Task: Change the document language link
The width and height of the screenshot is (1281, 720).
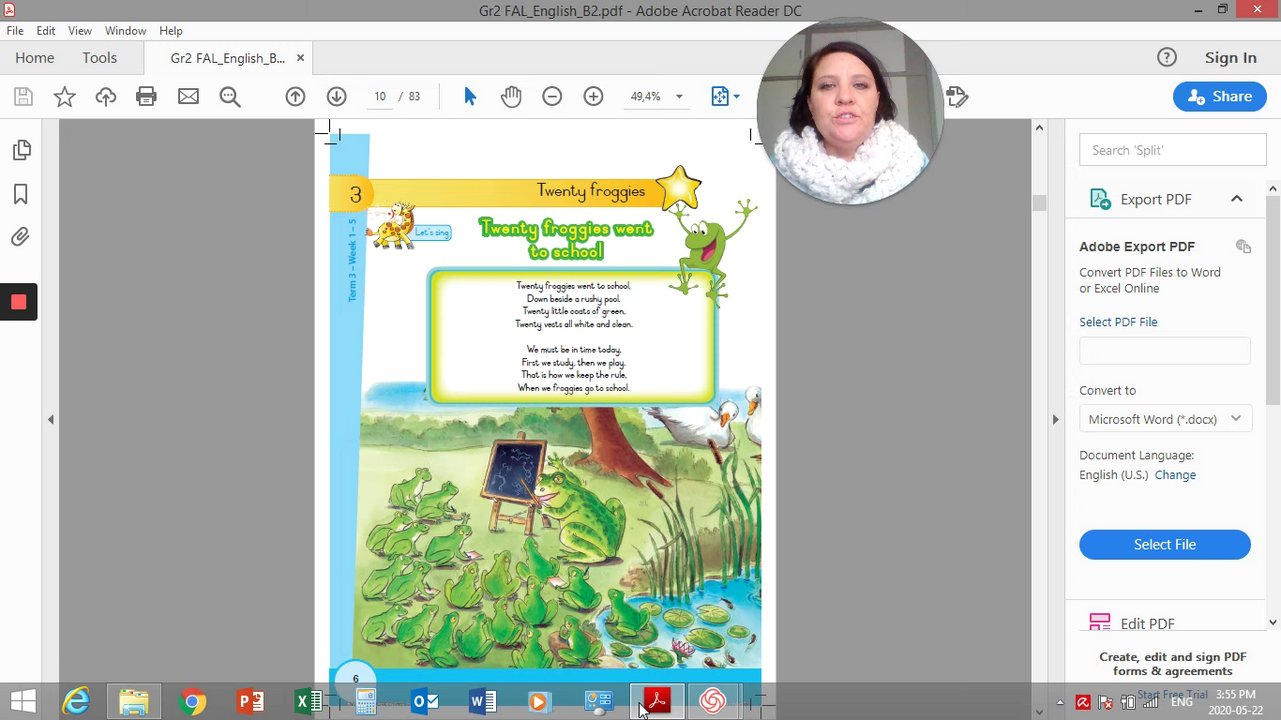Action: point(1175,475)
